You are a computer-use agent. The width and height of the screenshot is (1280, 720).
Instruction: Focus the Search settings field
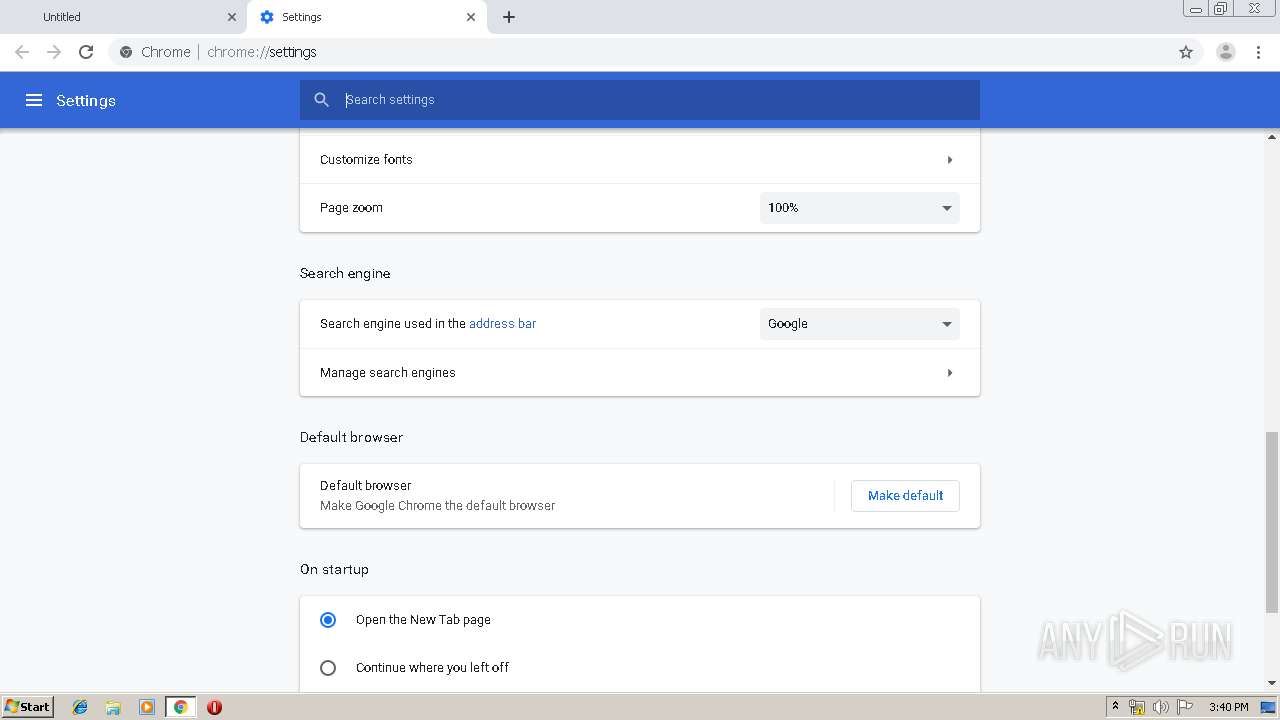640,100
